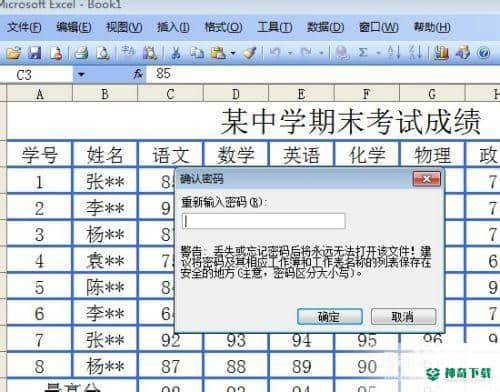Click the 化学 header cell
500x392 pixels.
pos(366,155)
